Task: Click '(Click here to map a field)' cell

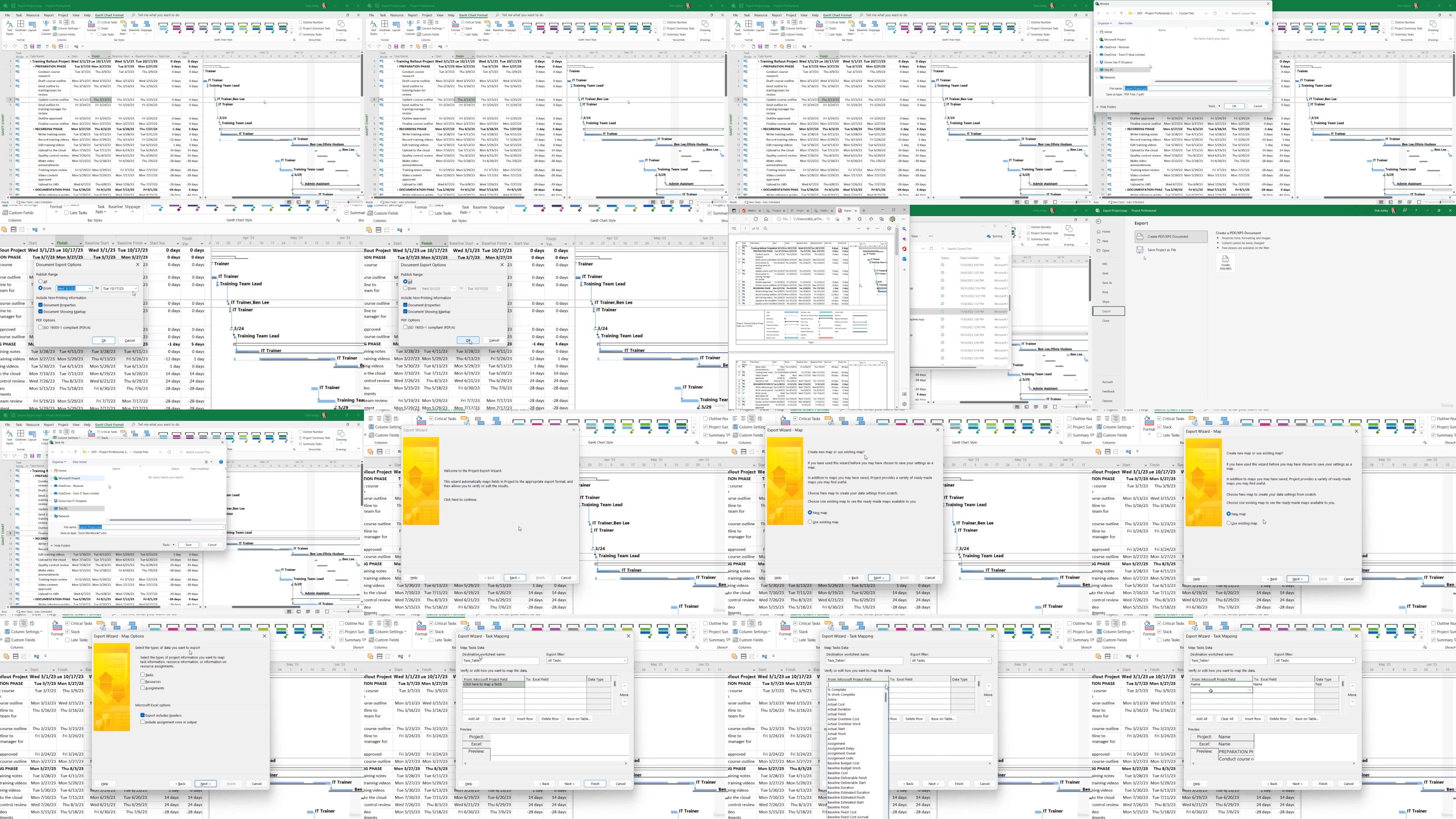Action: tap(493, 684)
